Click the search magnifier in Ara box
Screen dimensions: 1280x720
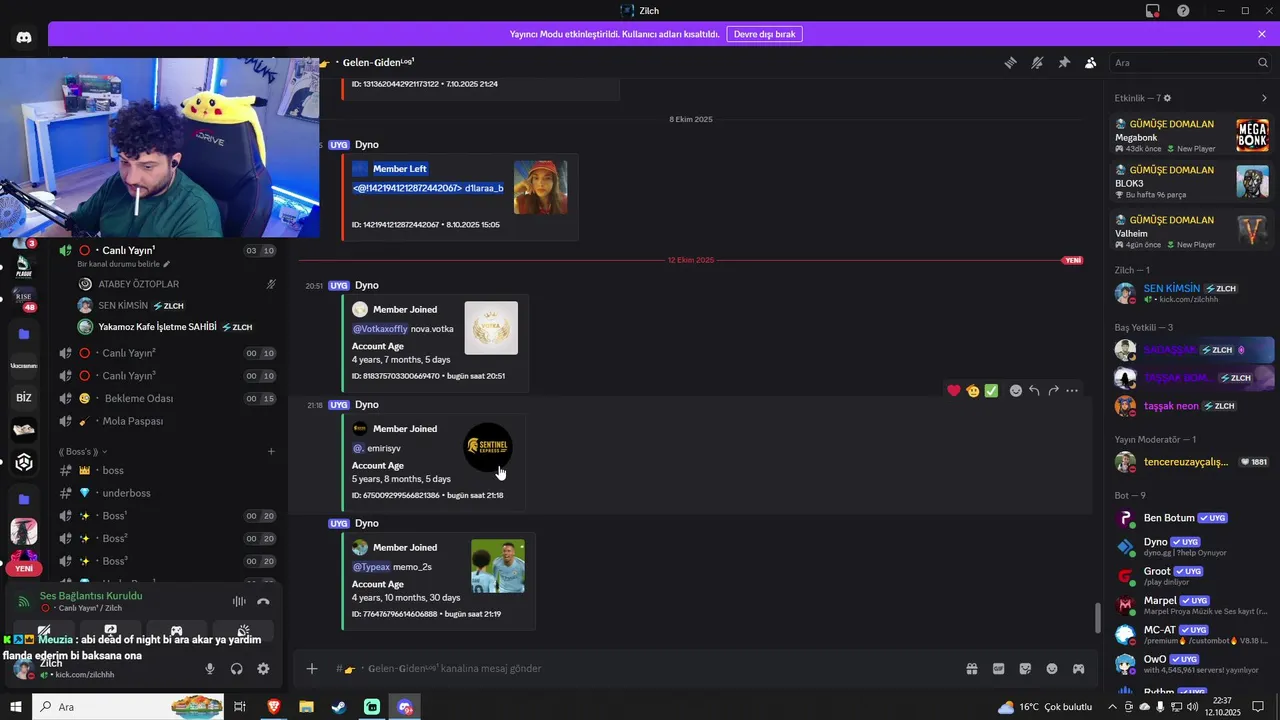click(1263, 62)
